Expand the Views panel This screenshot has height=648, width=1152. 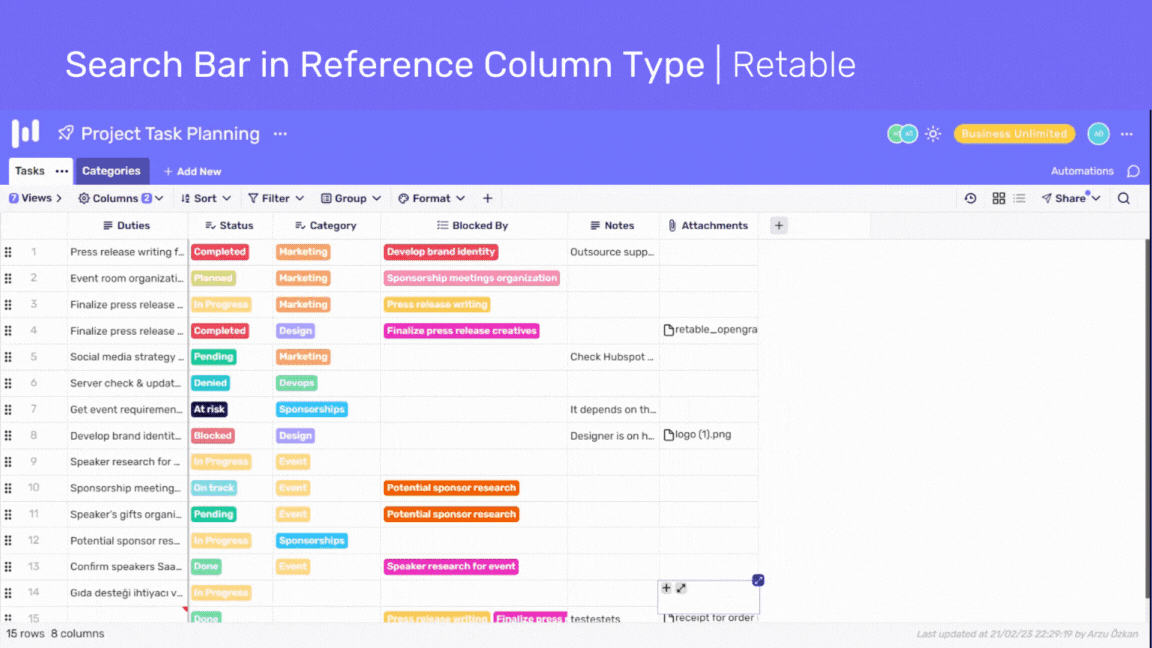click(35, 198)
